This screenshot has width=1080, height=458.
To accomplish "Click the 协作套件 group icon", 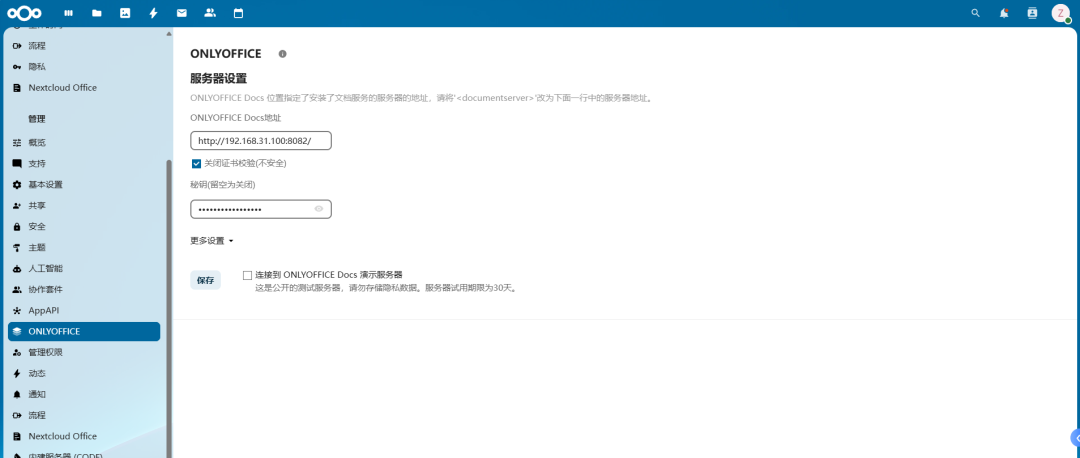I will (x=17, y=289).
